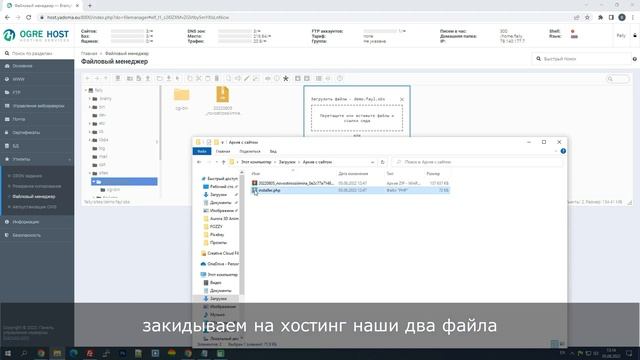Open Резервное копирование in sidebar

tap(37, 186)
